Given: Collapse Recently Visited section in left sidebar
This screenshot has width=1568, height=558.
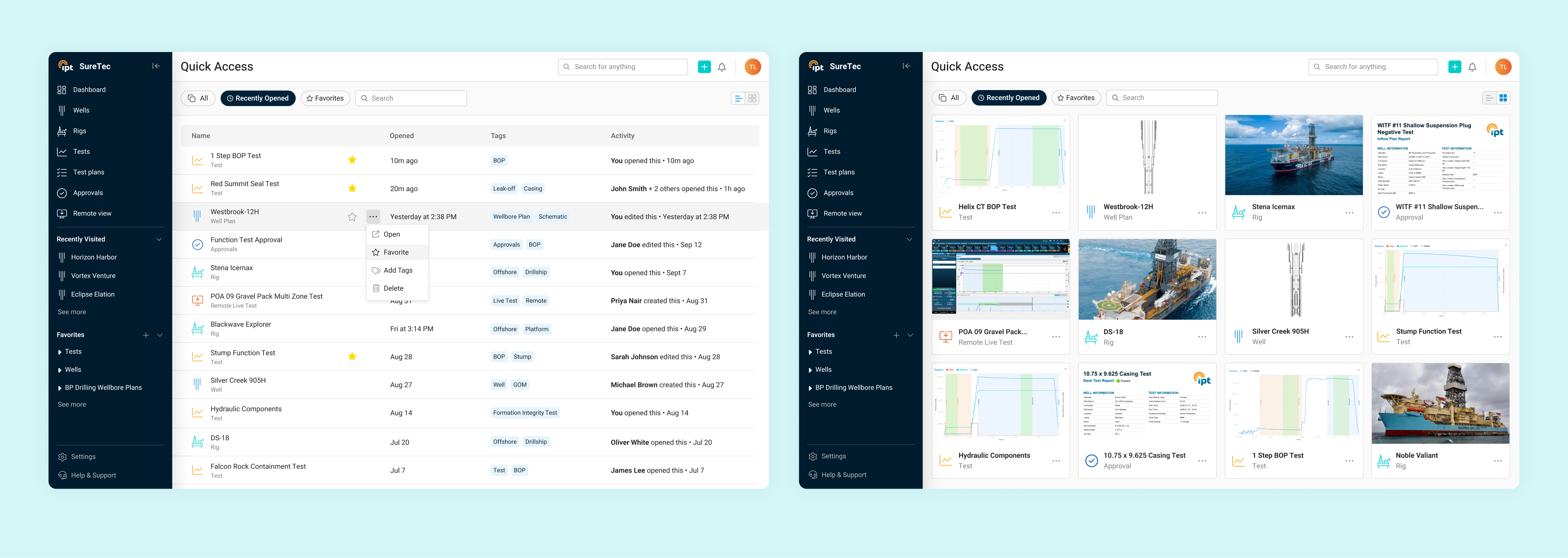Looking at the screenshot, I should 159,239.
